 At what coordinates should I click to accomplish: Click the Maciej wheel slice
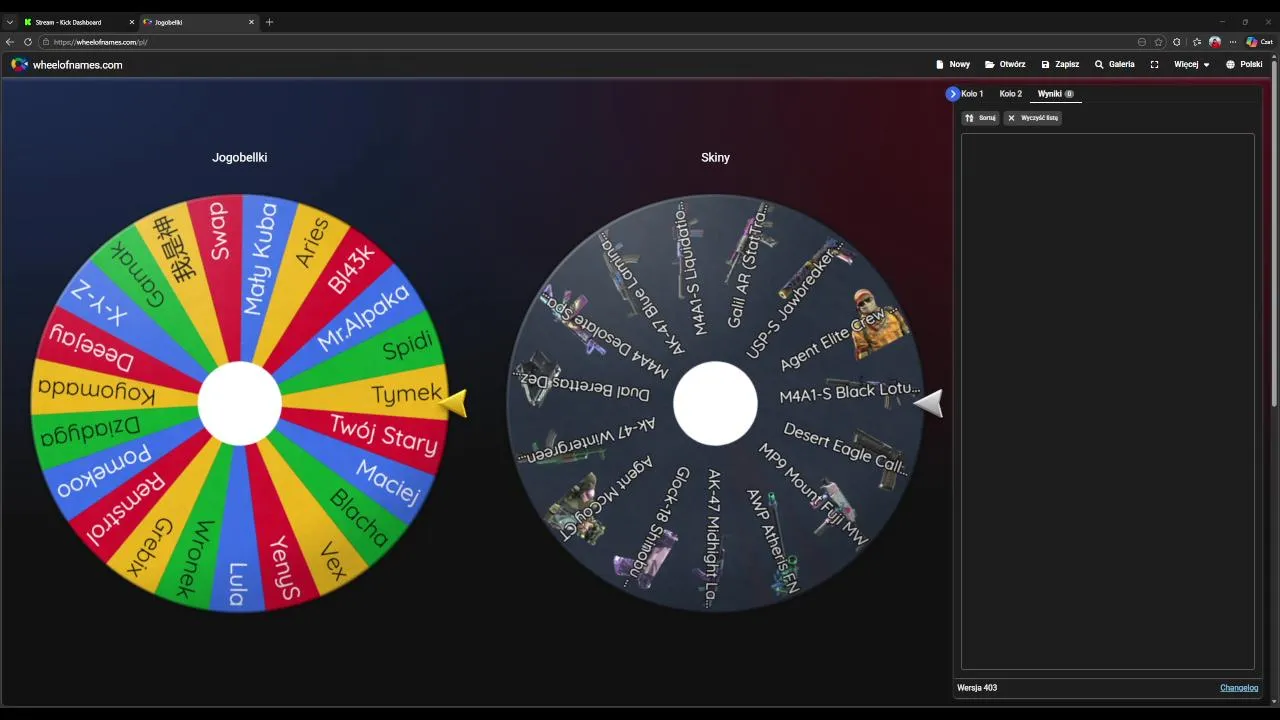pos(387,483)
